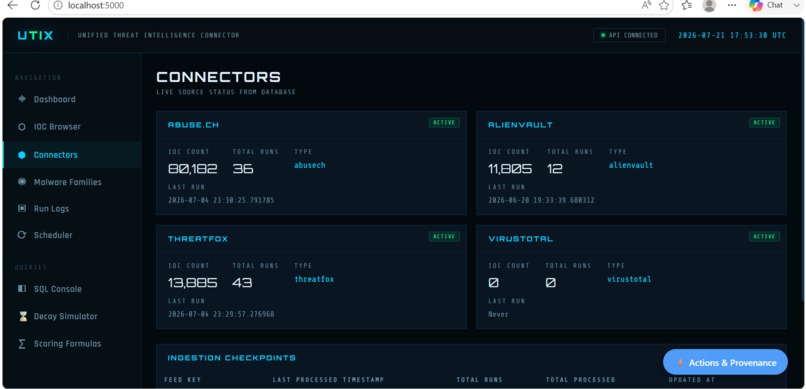806x389 pixels.
Task: Click the ALIENVAULT connector title
Action: (x=520, y=125)
